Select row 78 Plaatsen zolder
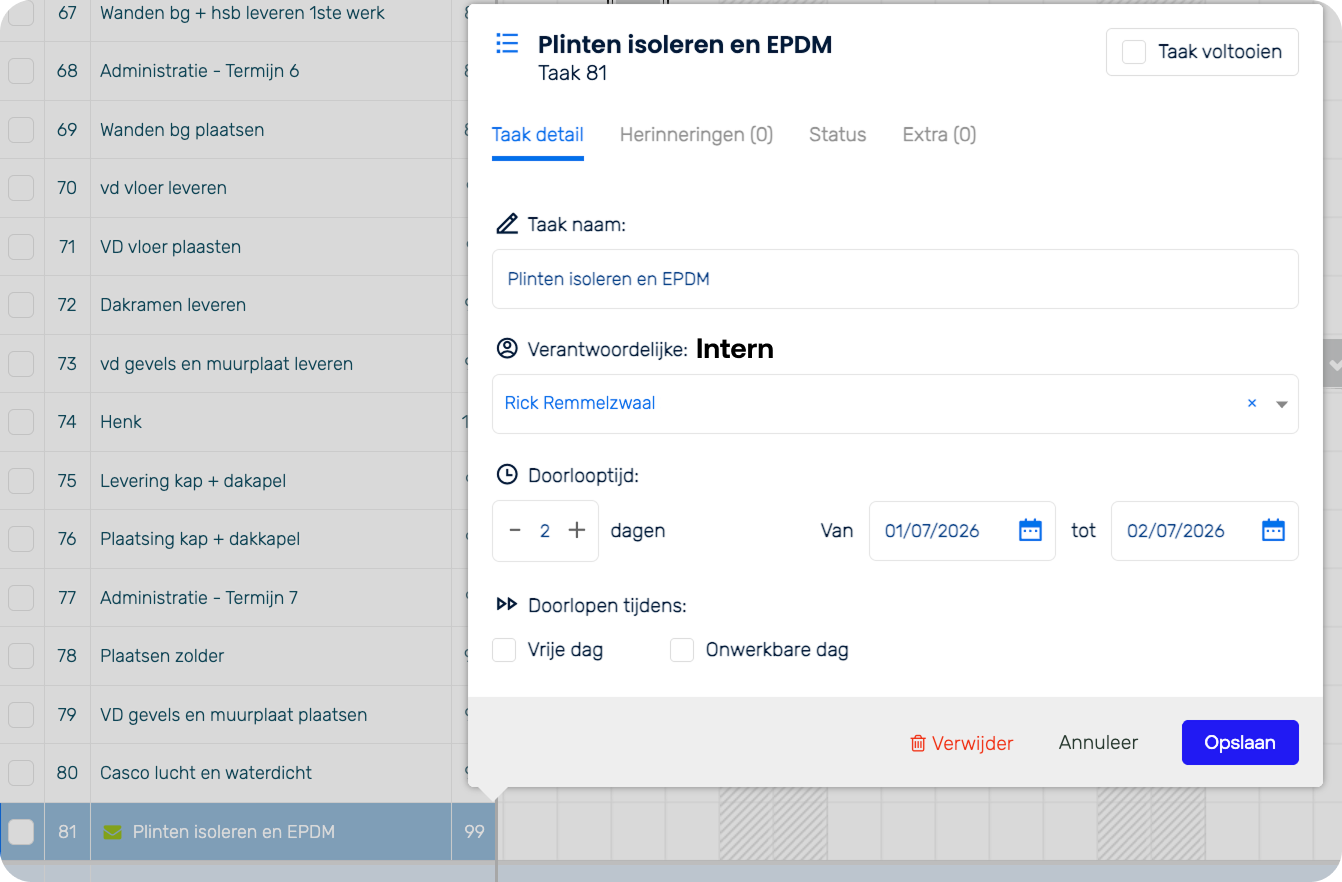 coord(162,656)
